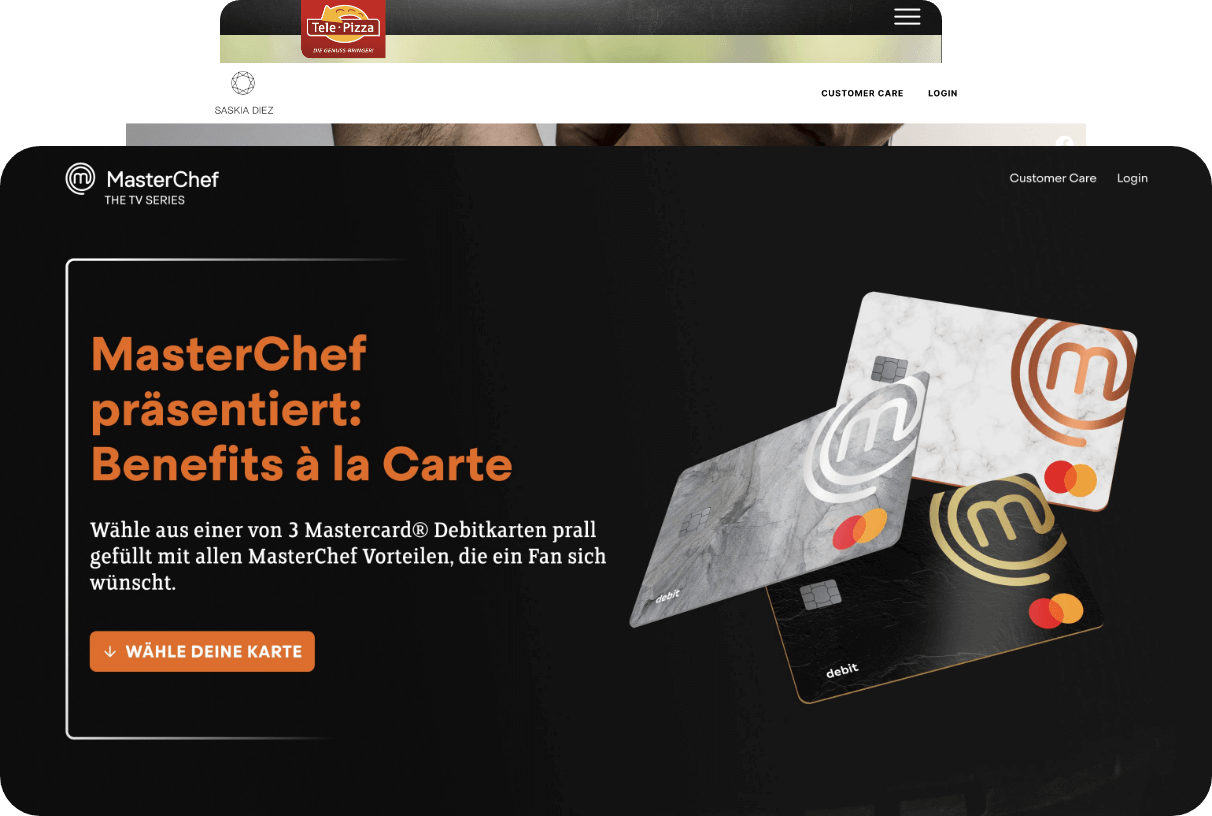
Task: Select the chip on the black debit card
Action: [x=820, y=596]
